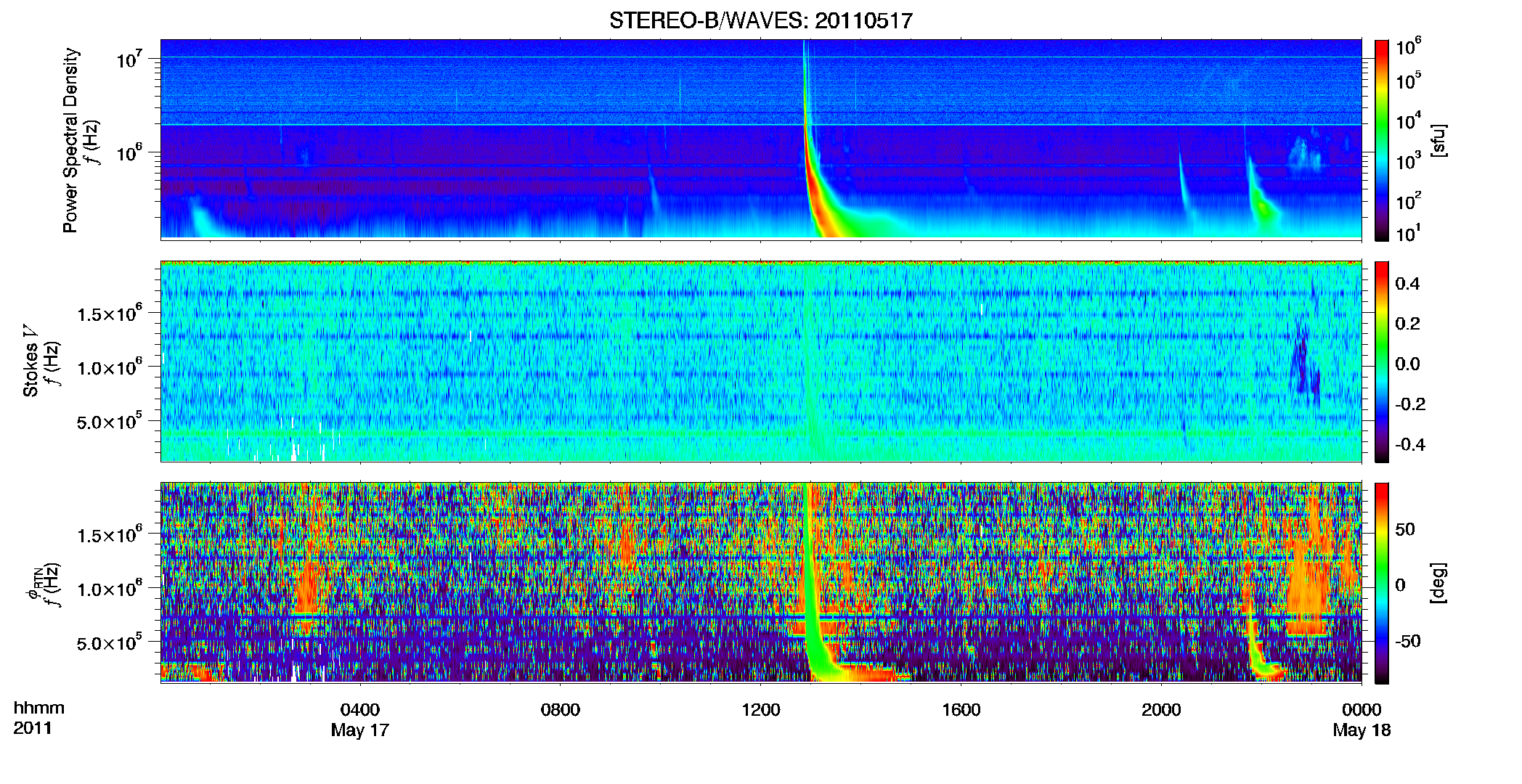This screenshot has width=1522, height=784.
Task: Click the 0800 time tick label
Action: (561, 710)
